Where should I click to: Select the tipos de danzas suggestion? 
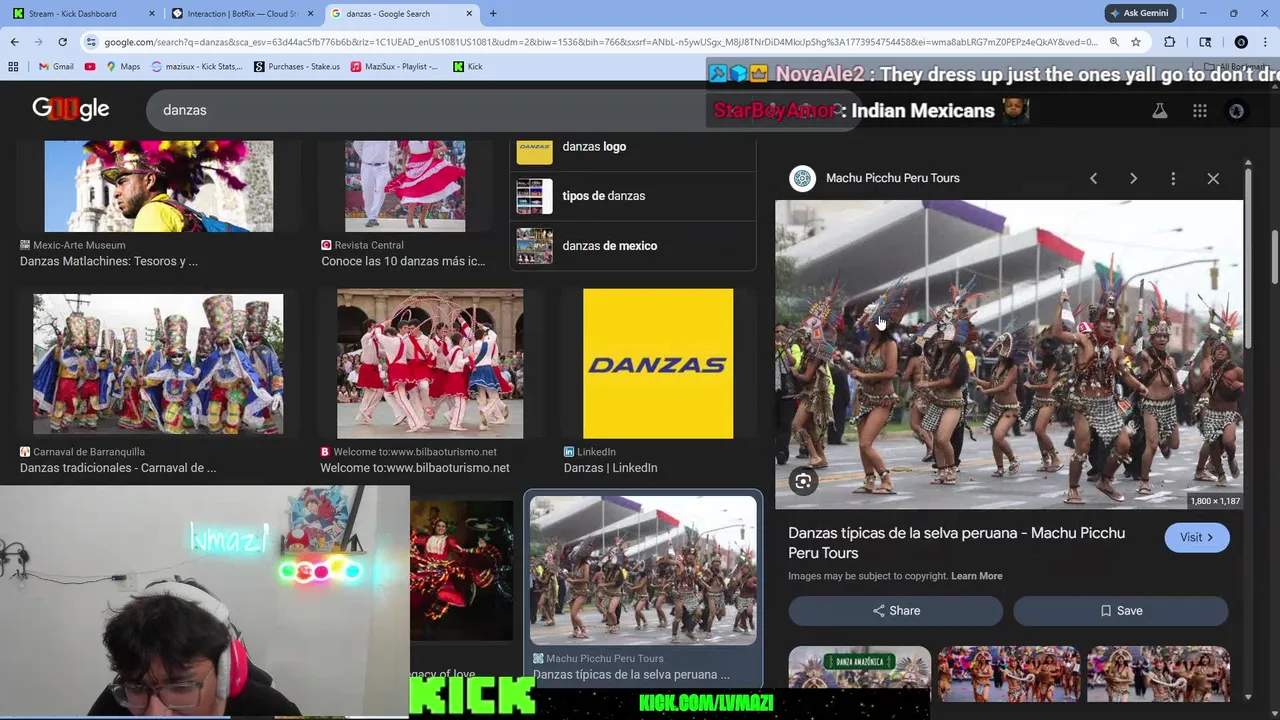(x=633, y=196)
